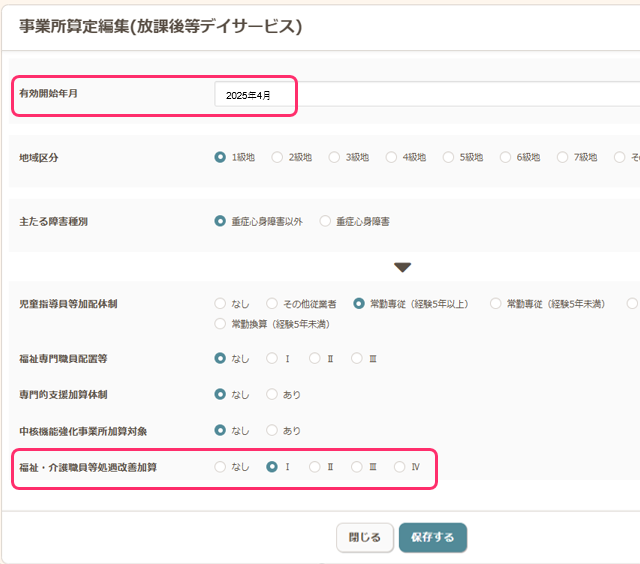Set 児童指導員等加配体制 to なし
Image resolution: width=640 pixels, height=564 pixels.
pyautogui.click(x=220, y=303)
